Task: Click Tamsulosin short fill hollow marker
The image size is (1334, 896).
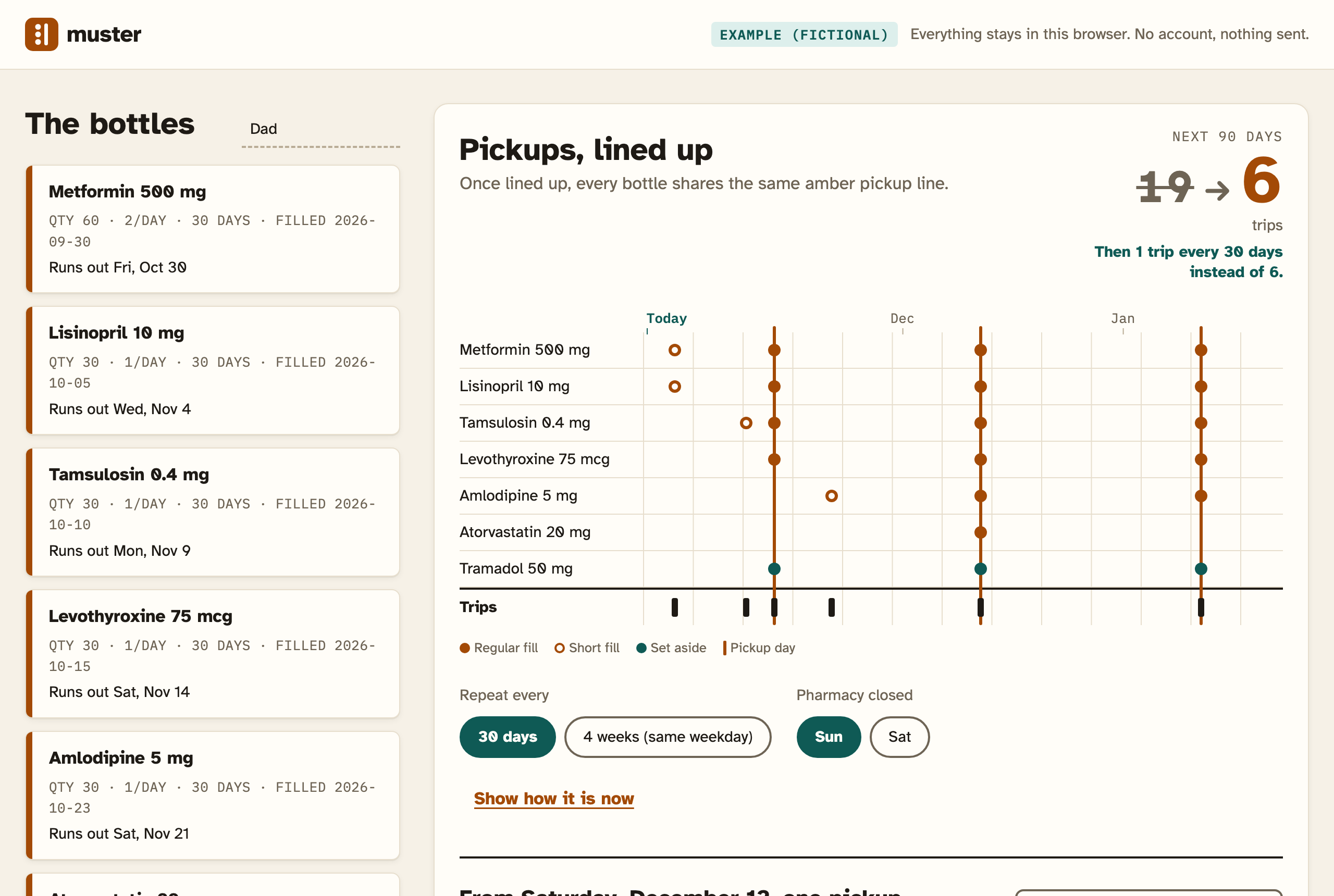Action: (x=746, y=423)
